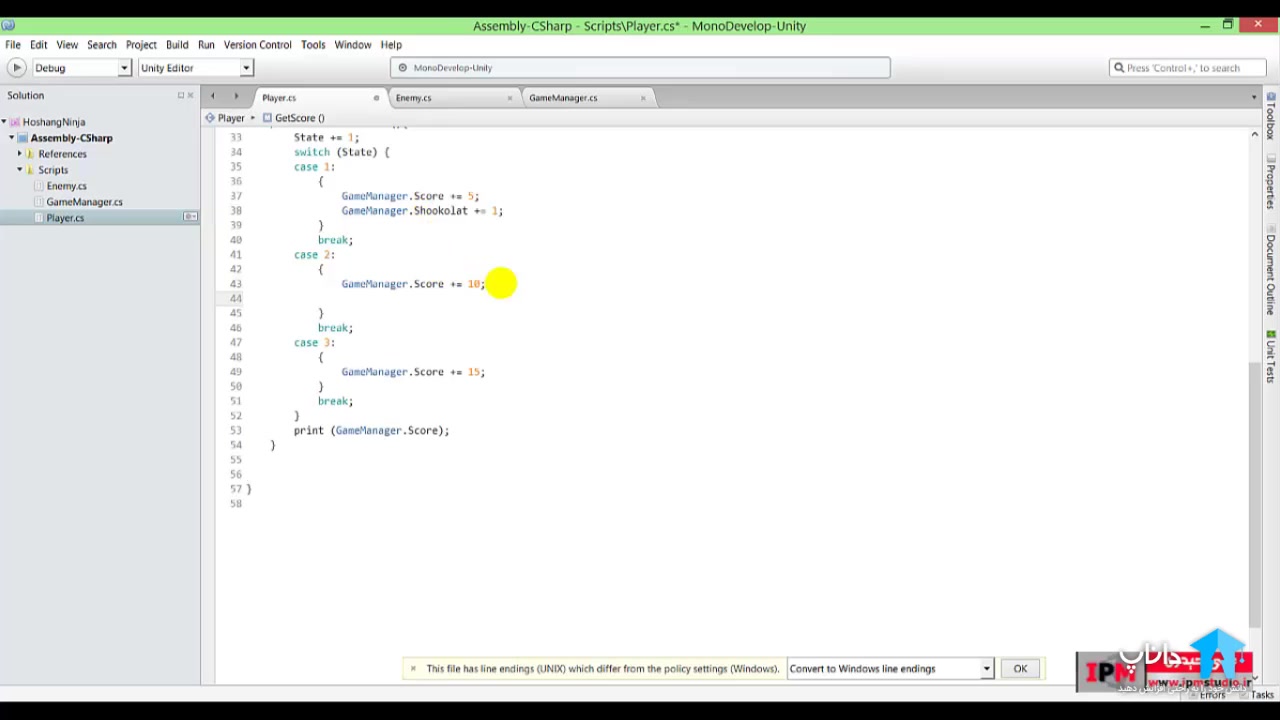Select the Scripts folder in tree
Image resolution: width=1280 pixels, height=720 pixels.
(x=53, y=170)
